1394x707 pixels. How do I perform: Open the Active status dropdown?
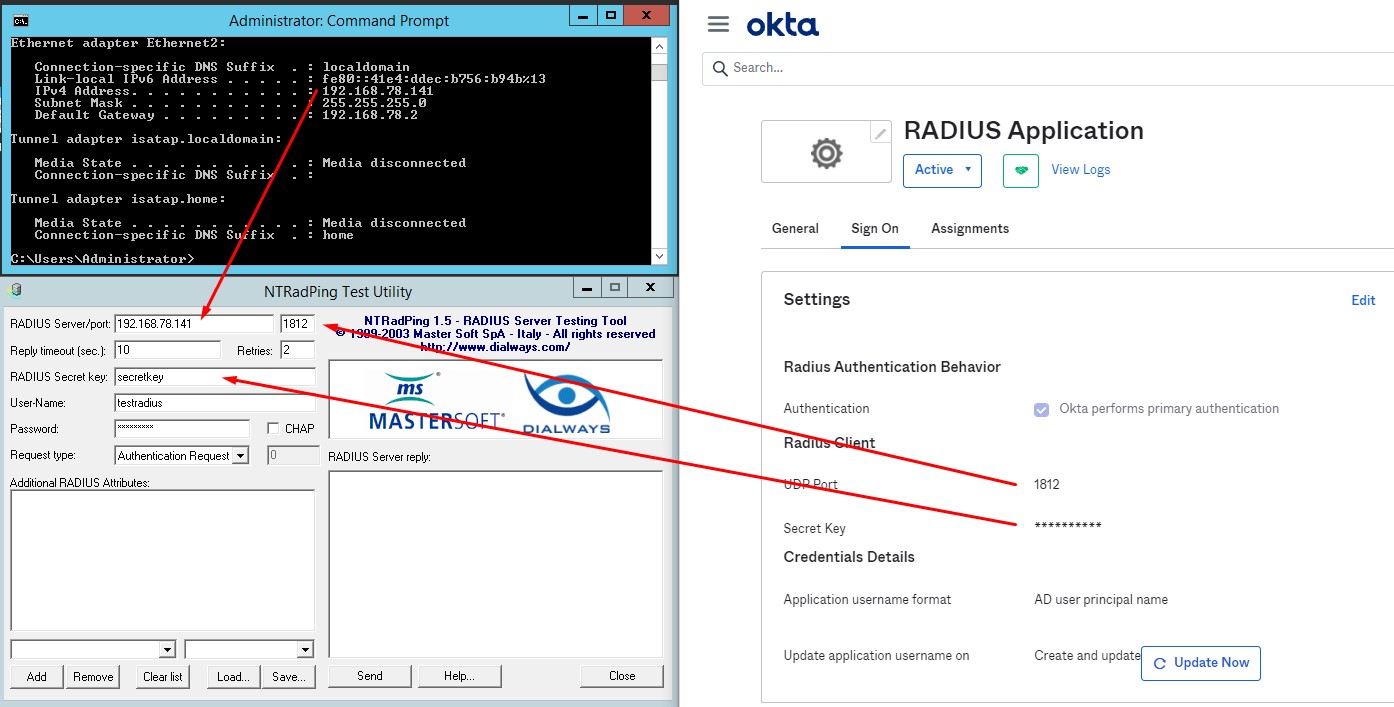pos(941,170)
